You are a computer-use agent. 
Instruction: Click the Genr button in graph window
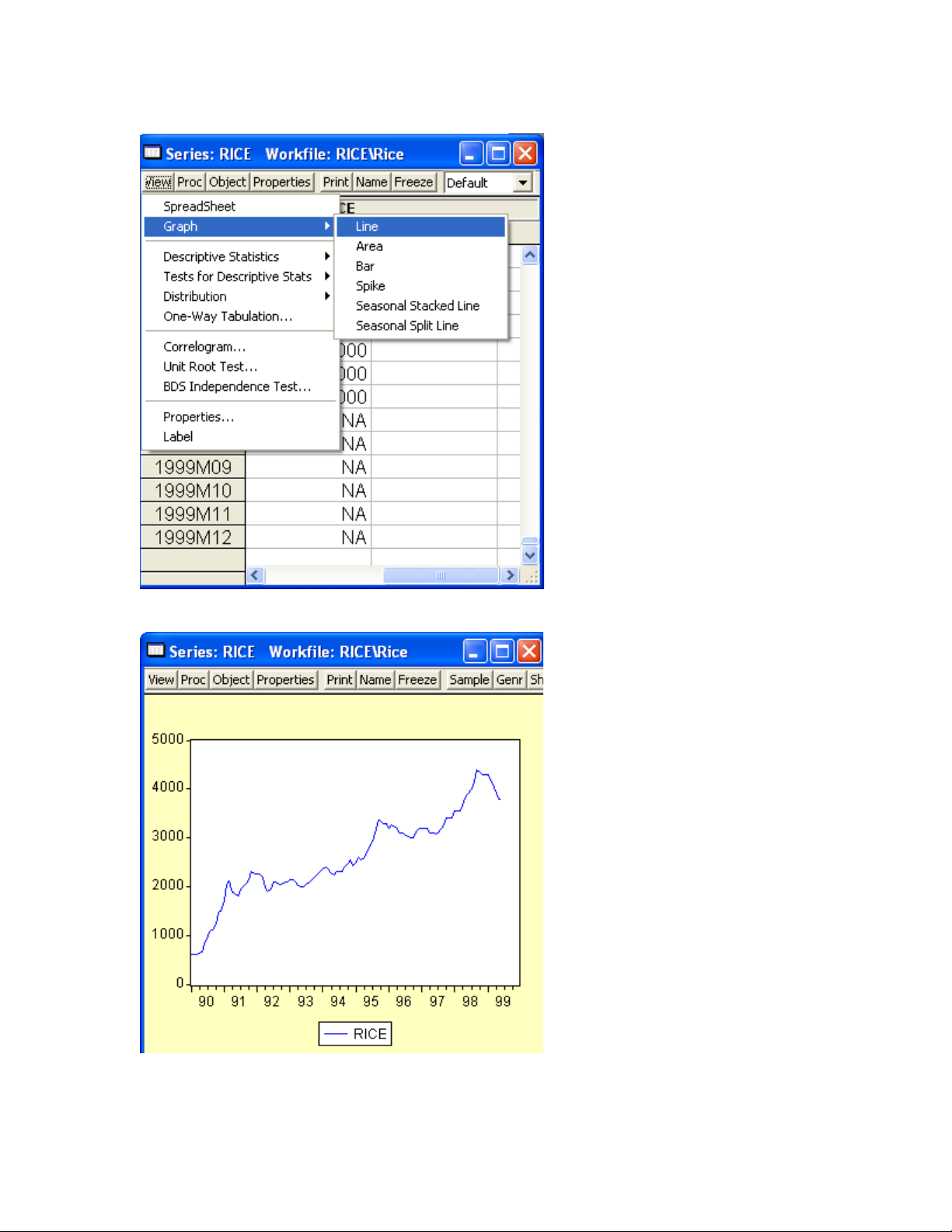510,679
